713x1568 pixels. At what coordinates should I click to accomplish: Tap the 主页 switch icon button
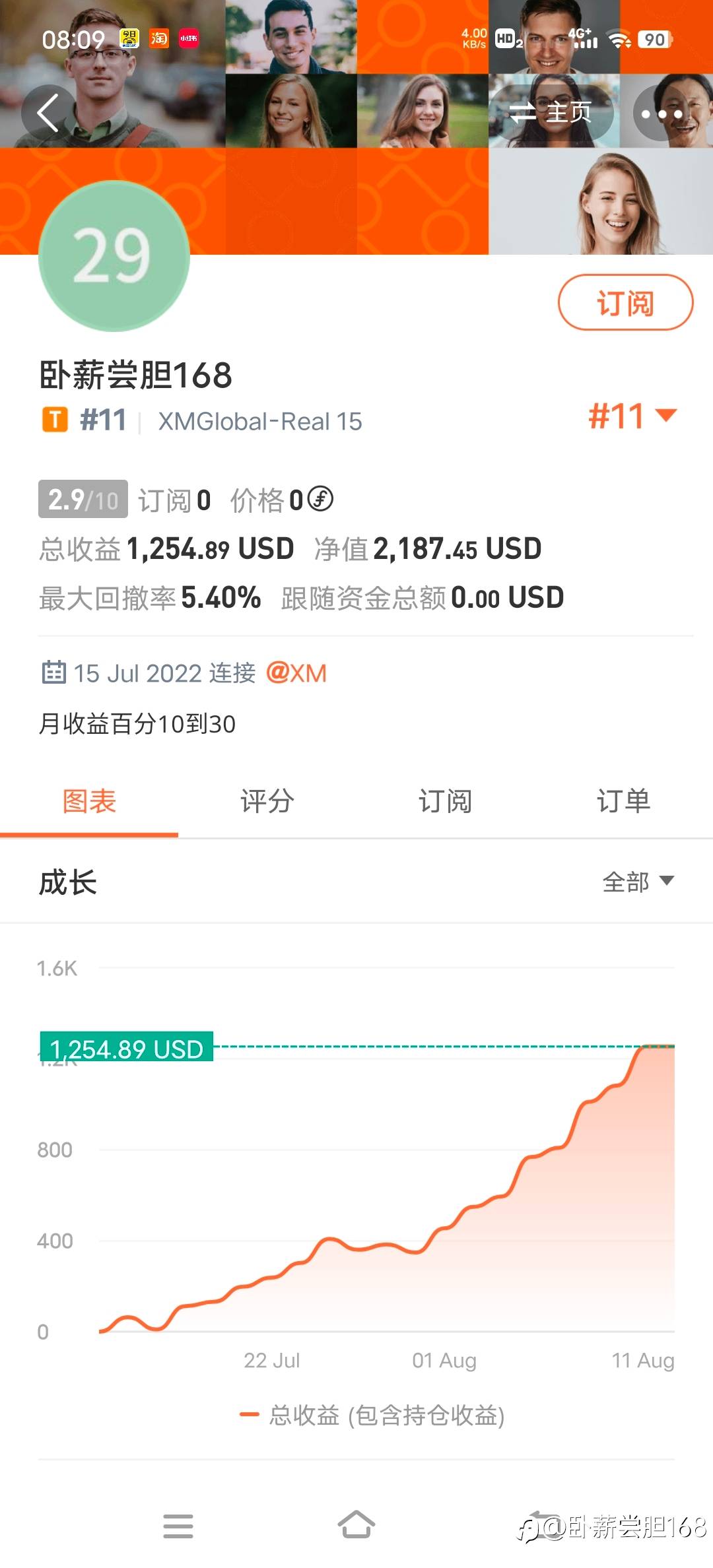(x=551, y=112)
